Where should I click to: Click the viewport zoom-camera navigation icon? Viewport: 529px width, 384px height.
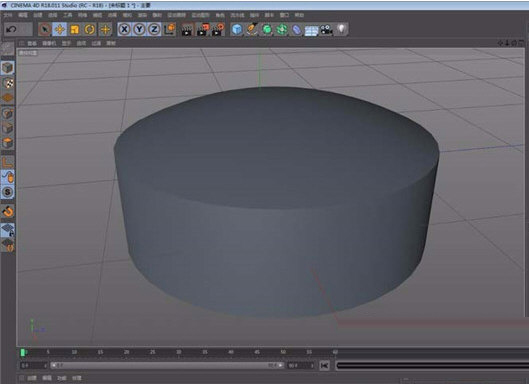507,43
